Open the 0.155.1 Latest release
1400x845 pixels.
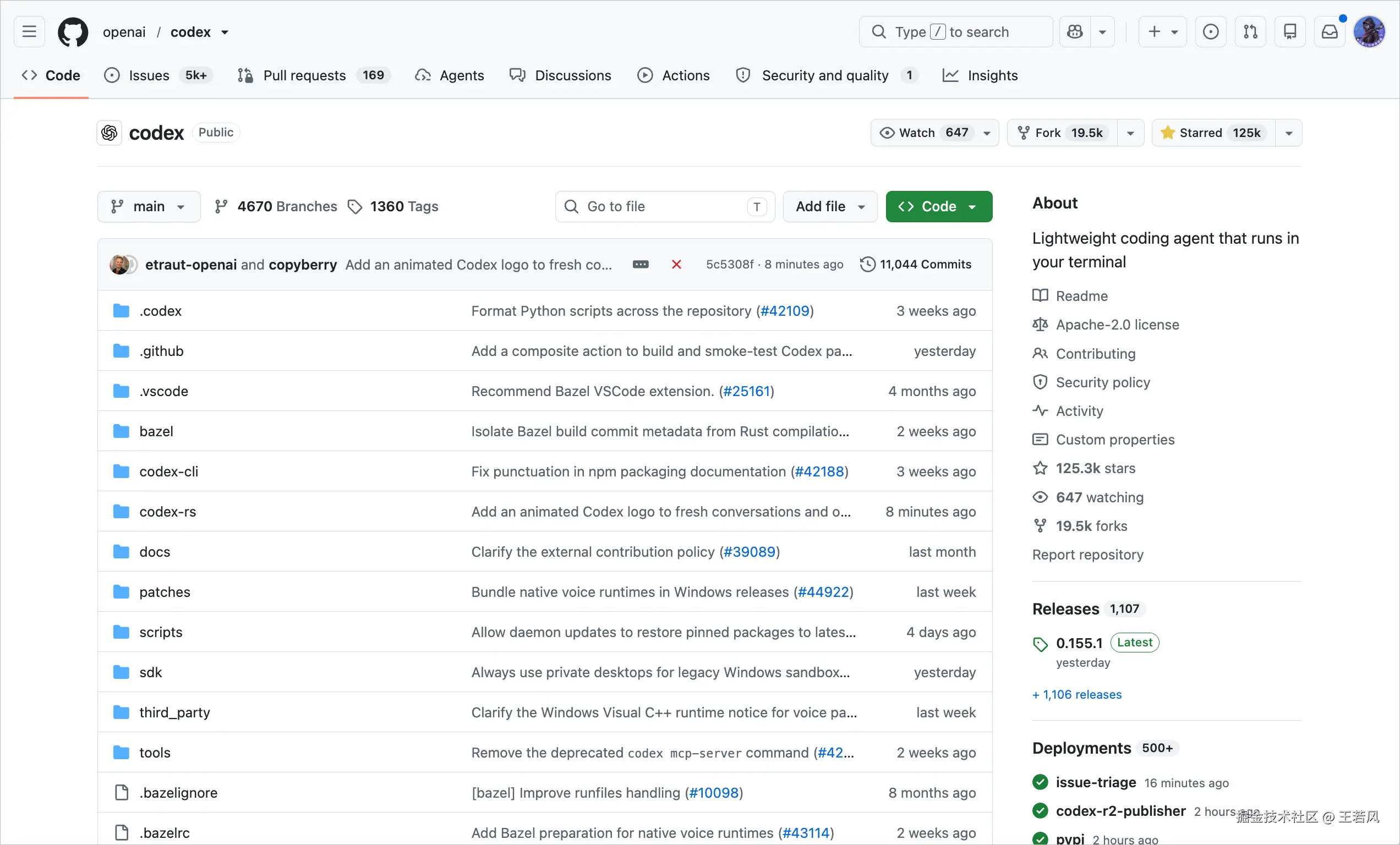tap(1096, 643)
